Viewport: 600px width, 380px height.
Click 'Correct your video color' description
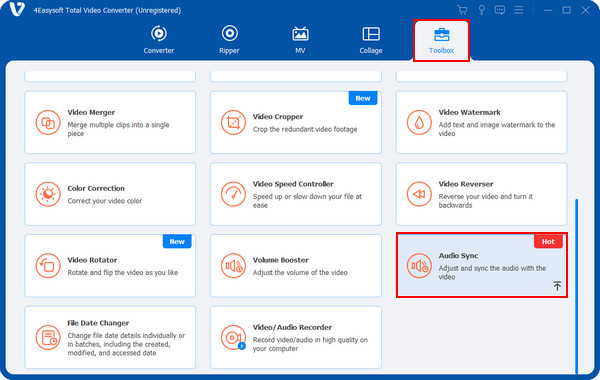tap(104, 201)
